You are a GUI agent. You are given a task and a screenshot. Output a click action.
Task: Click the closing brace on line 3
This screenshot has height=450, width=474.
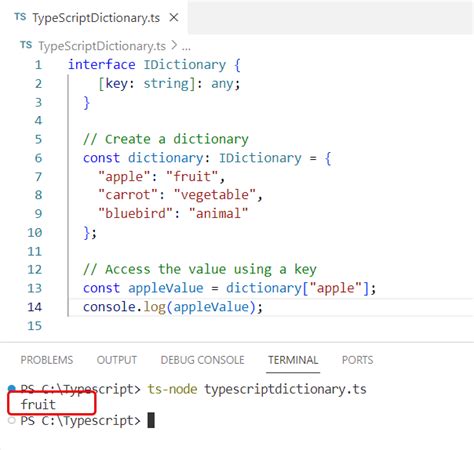point(86,102)
